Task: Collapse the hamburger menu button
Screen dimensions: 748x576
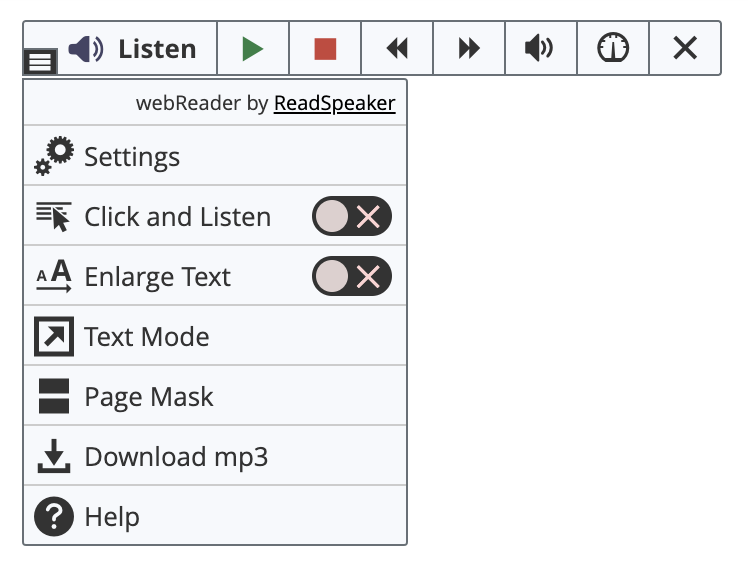Action: (40, 62)
